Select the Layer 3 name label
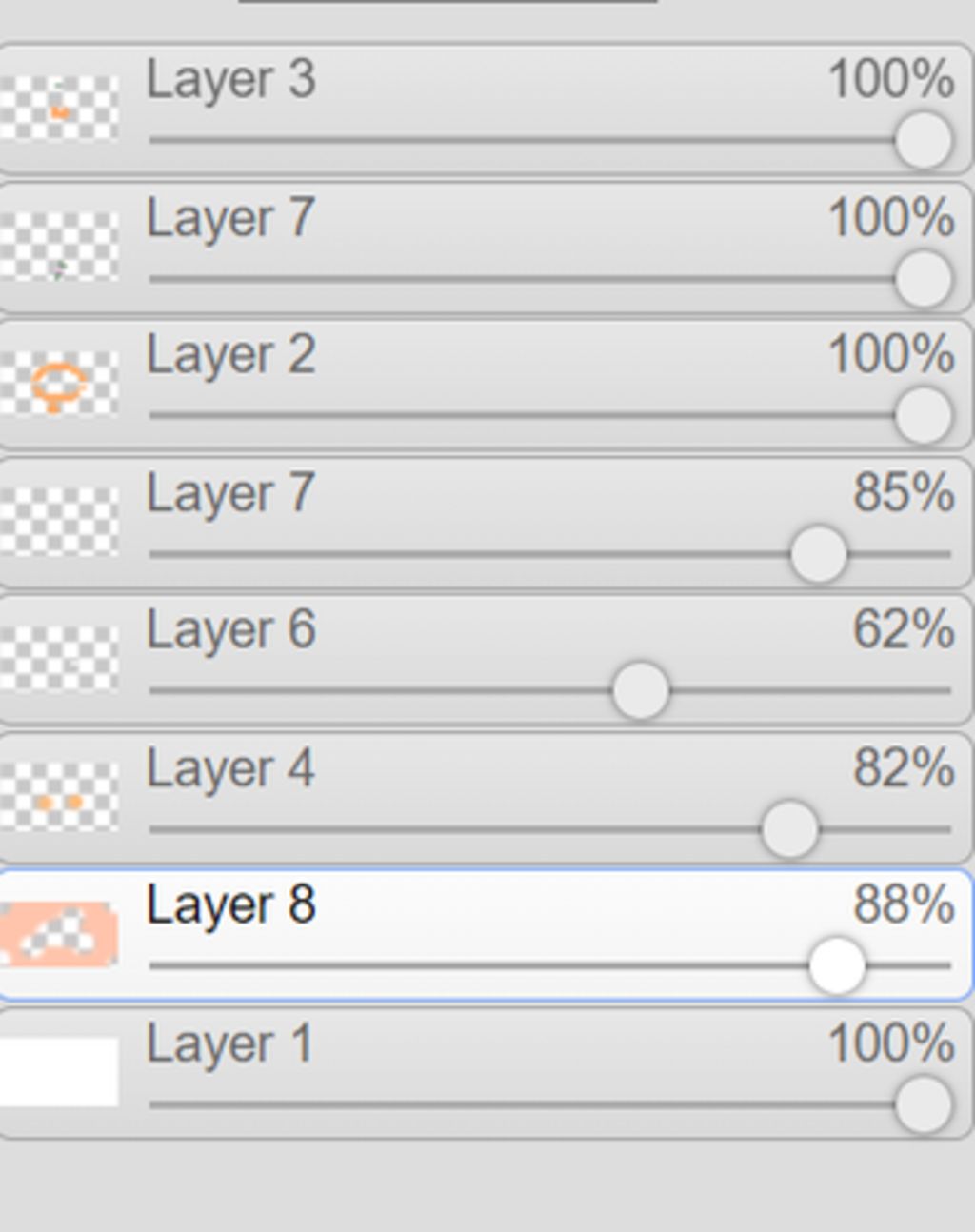The image size is (975, 1232). click(230, 79)
